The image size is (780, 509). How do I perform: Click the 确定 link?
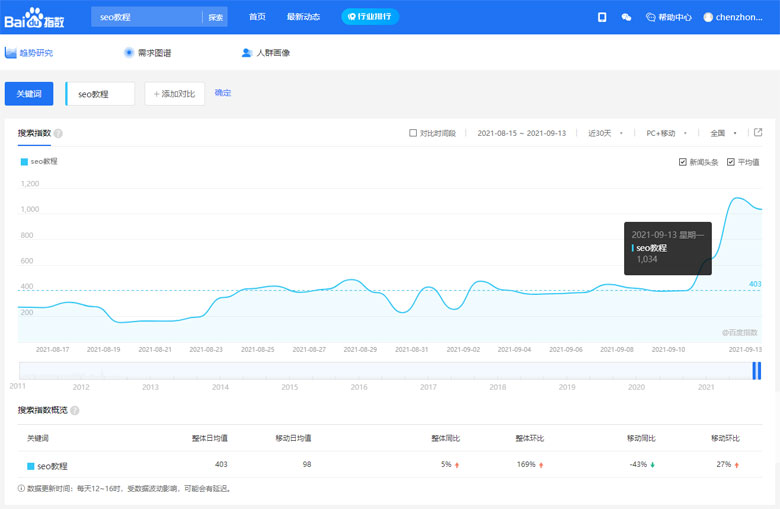pyautogui.click(x=223, y=93)
